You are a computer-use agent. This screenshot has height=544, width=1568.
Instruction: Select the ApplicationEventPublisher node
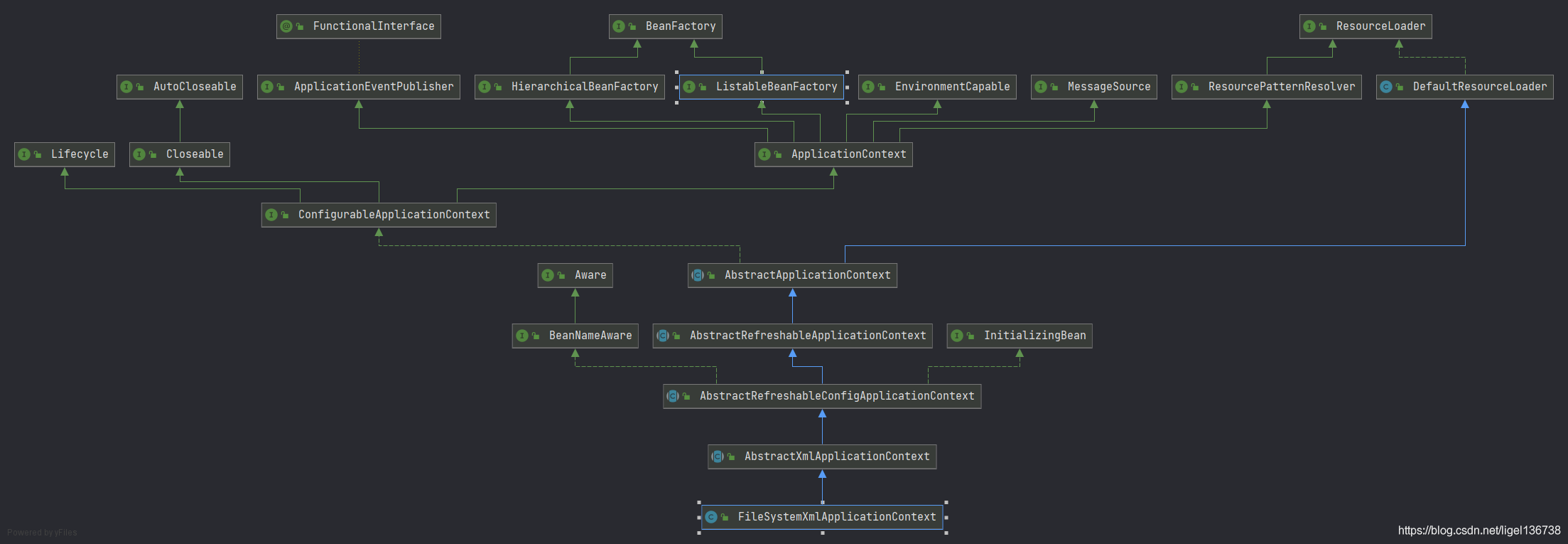click(359, 87)
